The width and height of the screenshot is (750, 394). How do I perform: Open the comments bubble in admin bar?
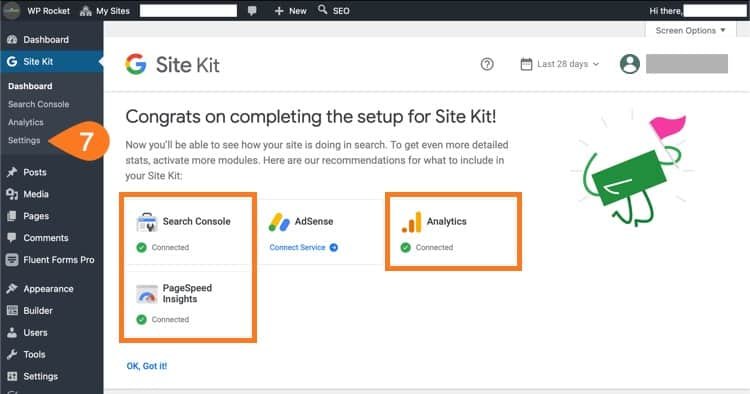pyautogui.click(x=252, y=11)
